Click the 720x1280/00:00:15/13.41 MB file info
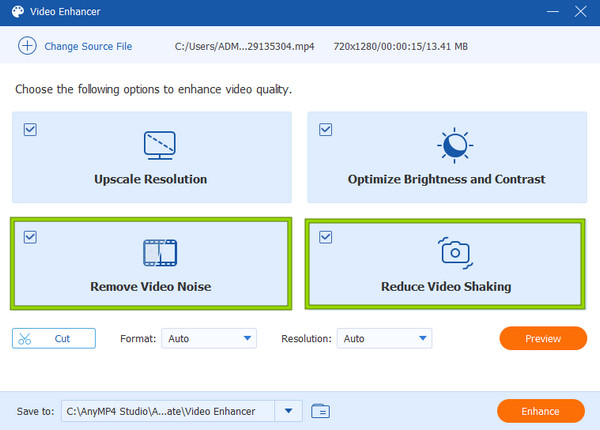Screen dimensions: 600x430 pos(401,46)
